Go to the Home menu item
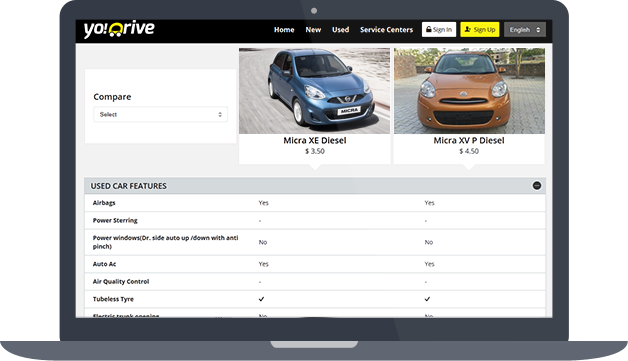This screenshot has height=361, width=628. click(x=284, y=30)
